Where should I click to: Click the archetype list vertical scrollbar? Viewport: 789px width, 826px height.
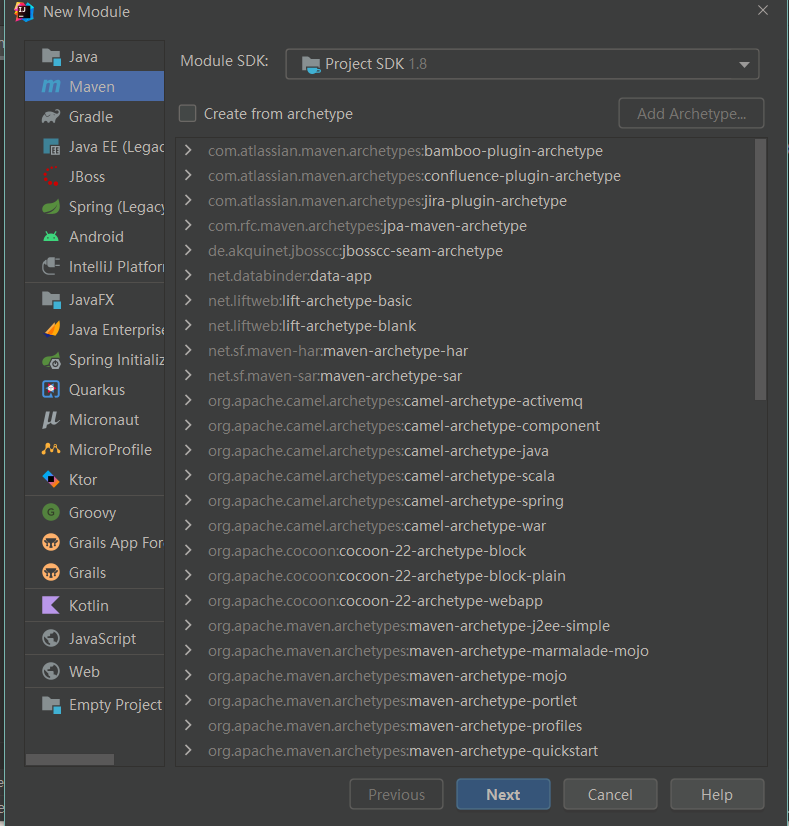point(760,269)
